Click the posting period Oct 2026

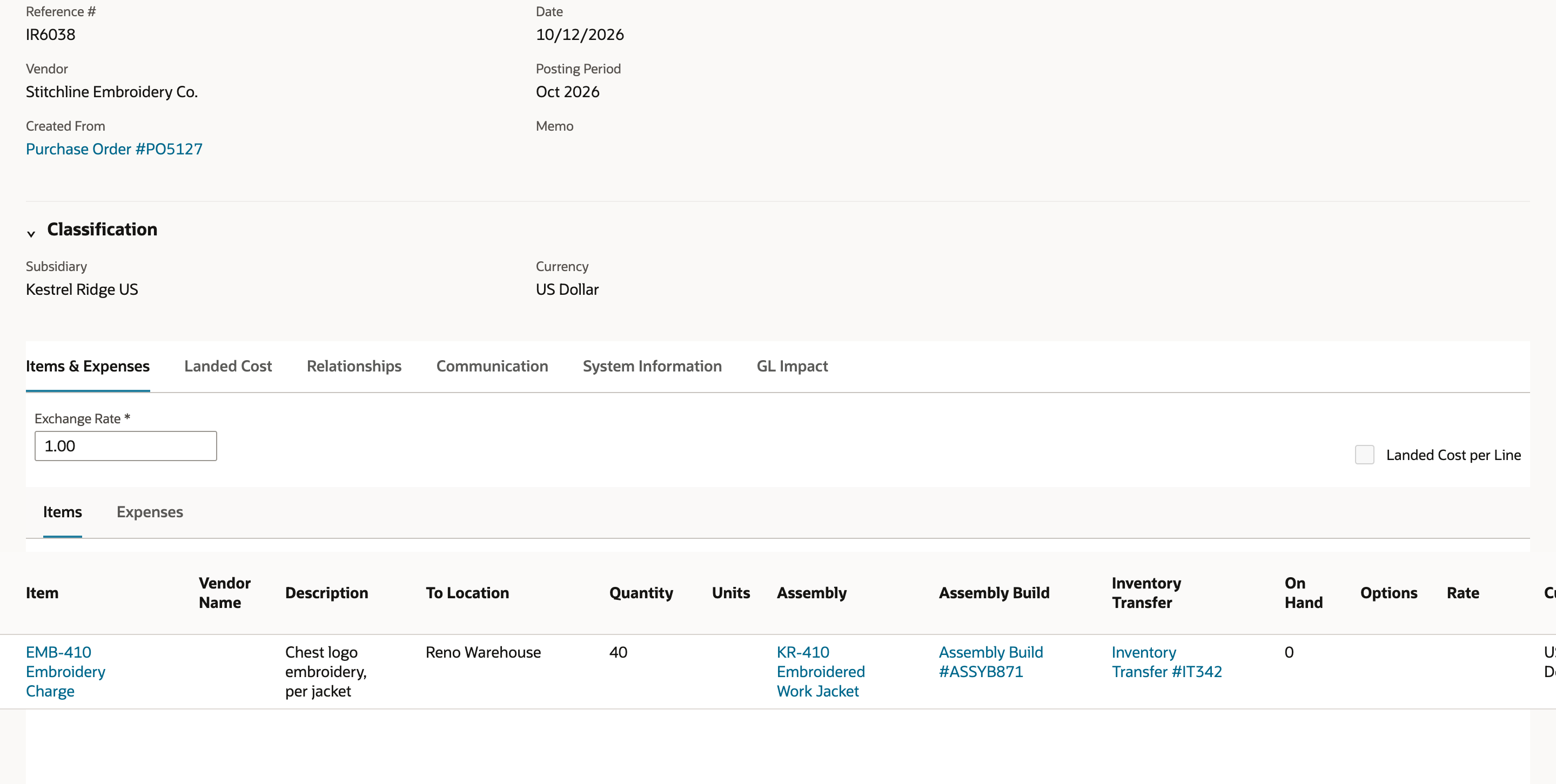pyautogui.click(x=567, y=92)
